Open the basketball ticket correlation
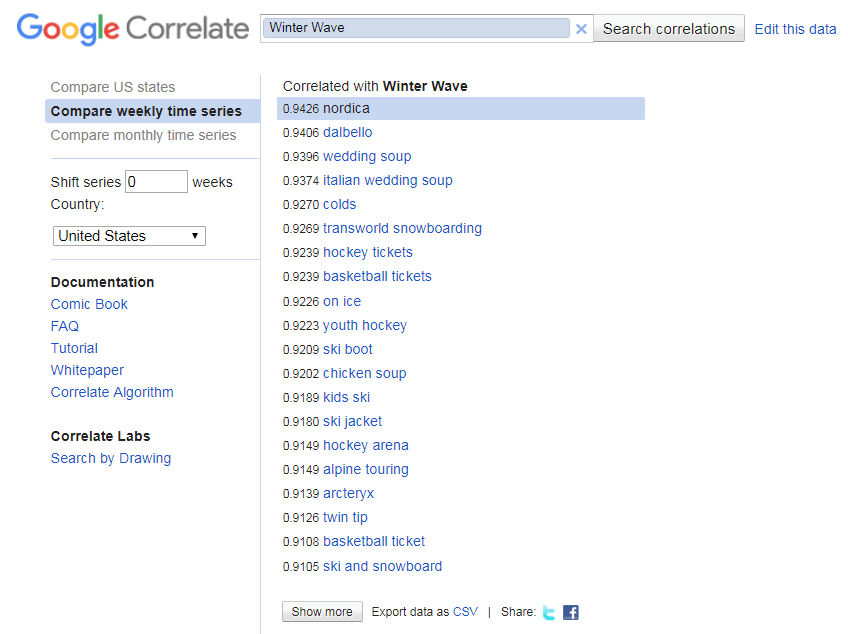The image size is (848, 634). pos(374,541)
